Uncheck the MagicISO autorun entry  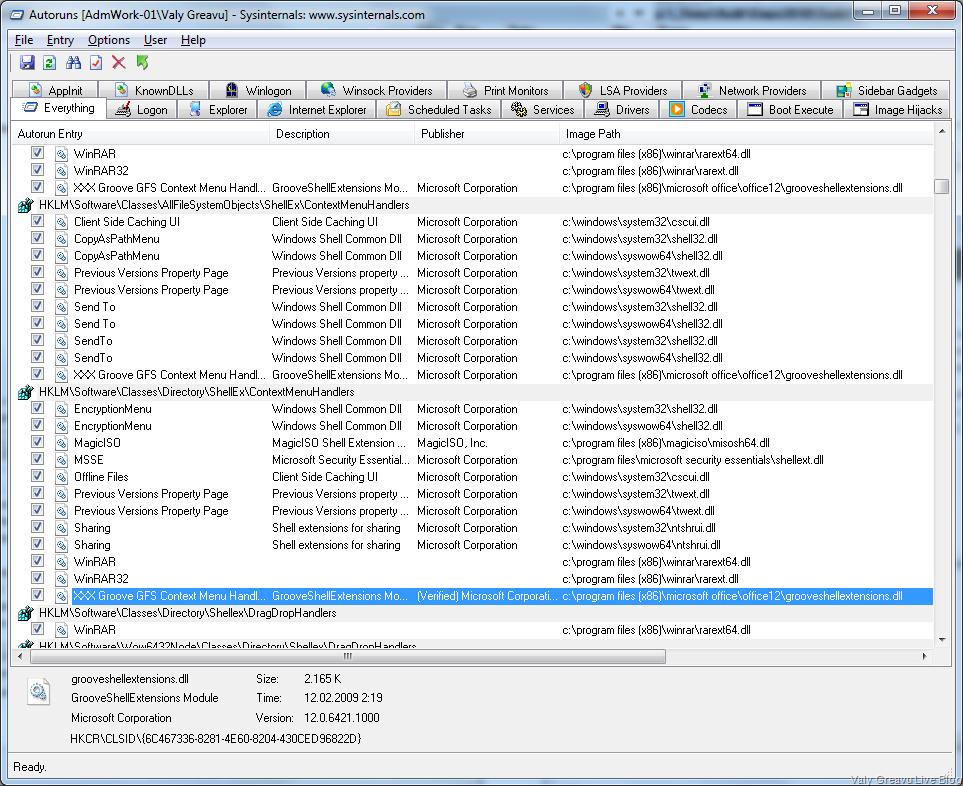[x=38, y=443]
